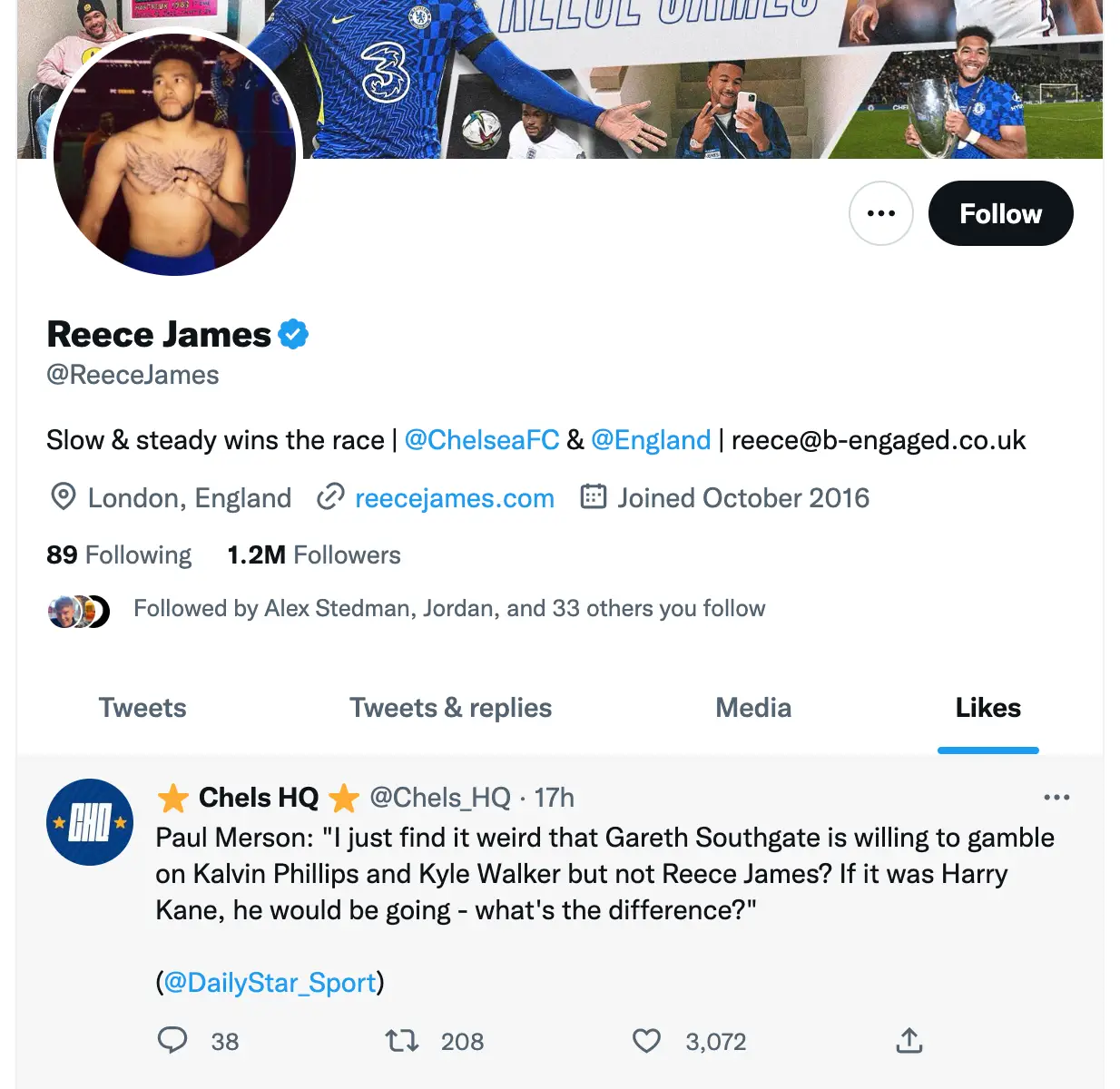Retweet the Paul Merson quote tweet
The height and width of the screenshot is (1089, 1120).
click(399, 1041)
